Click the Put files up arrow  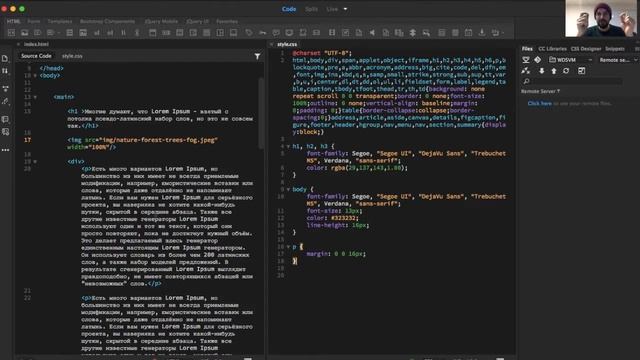(554, 71)
